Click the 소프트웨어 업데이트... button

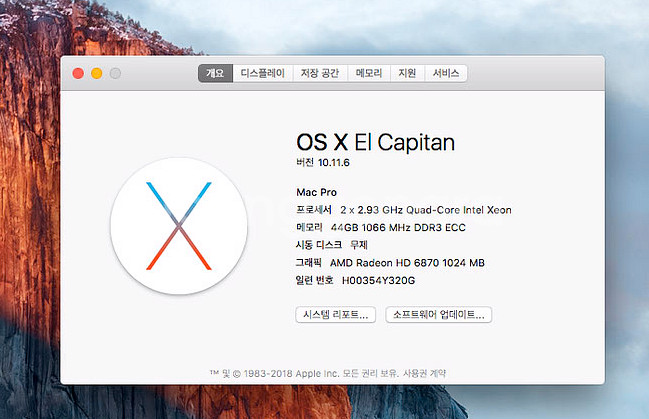click(439, 314)
